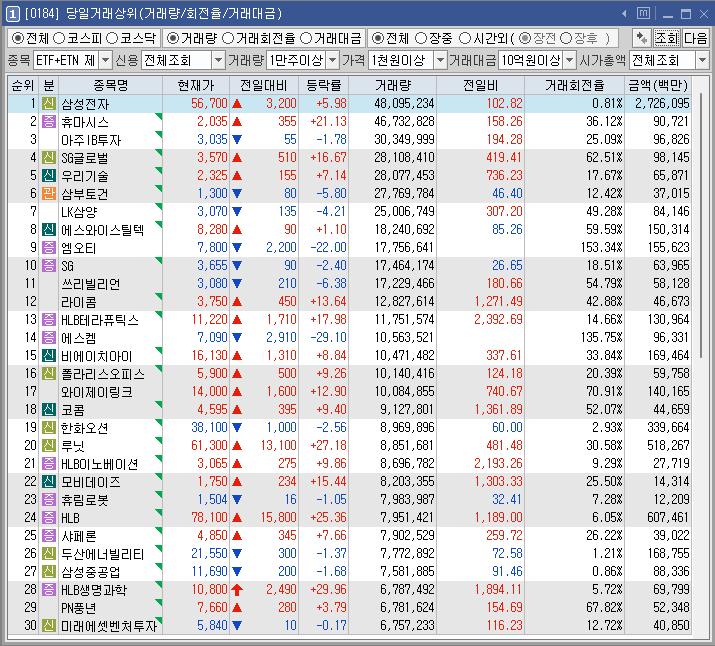Choose the 거래대금 ranking radio button
This screenshot has width=715, height=646.
pos(306,38)
